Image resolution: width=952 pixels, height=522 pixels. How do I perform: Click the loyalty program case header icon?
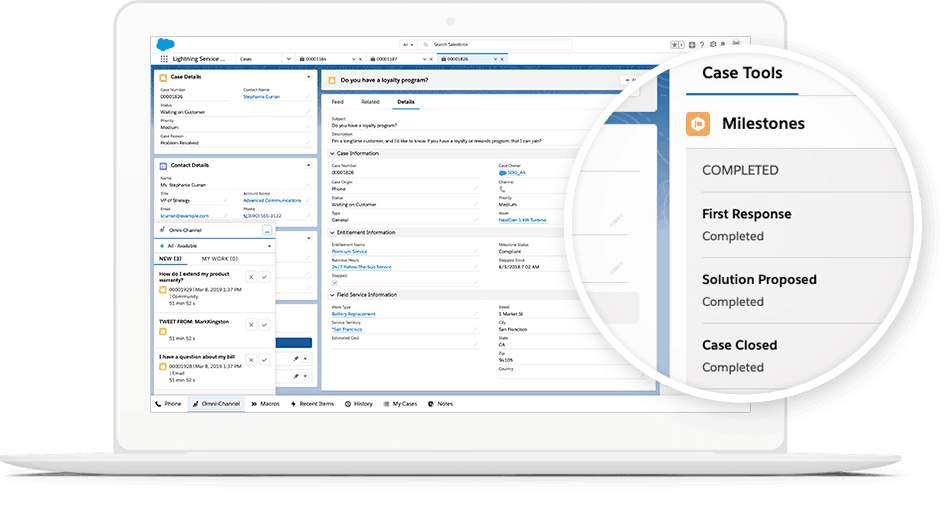[x=332, y=81]
